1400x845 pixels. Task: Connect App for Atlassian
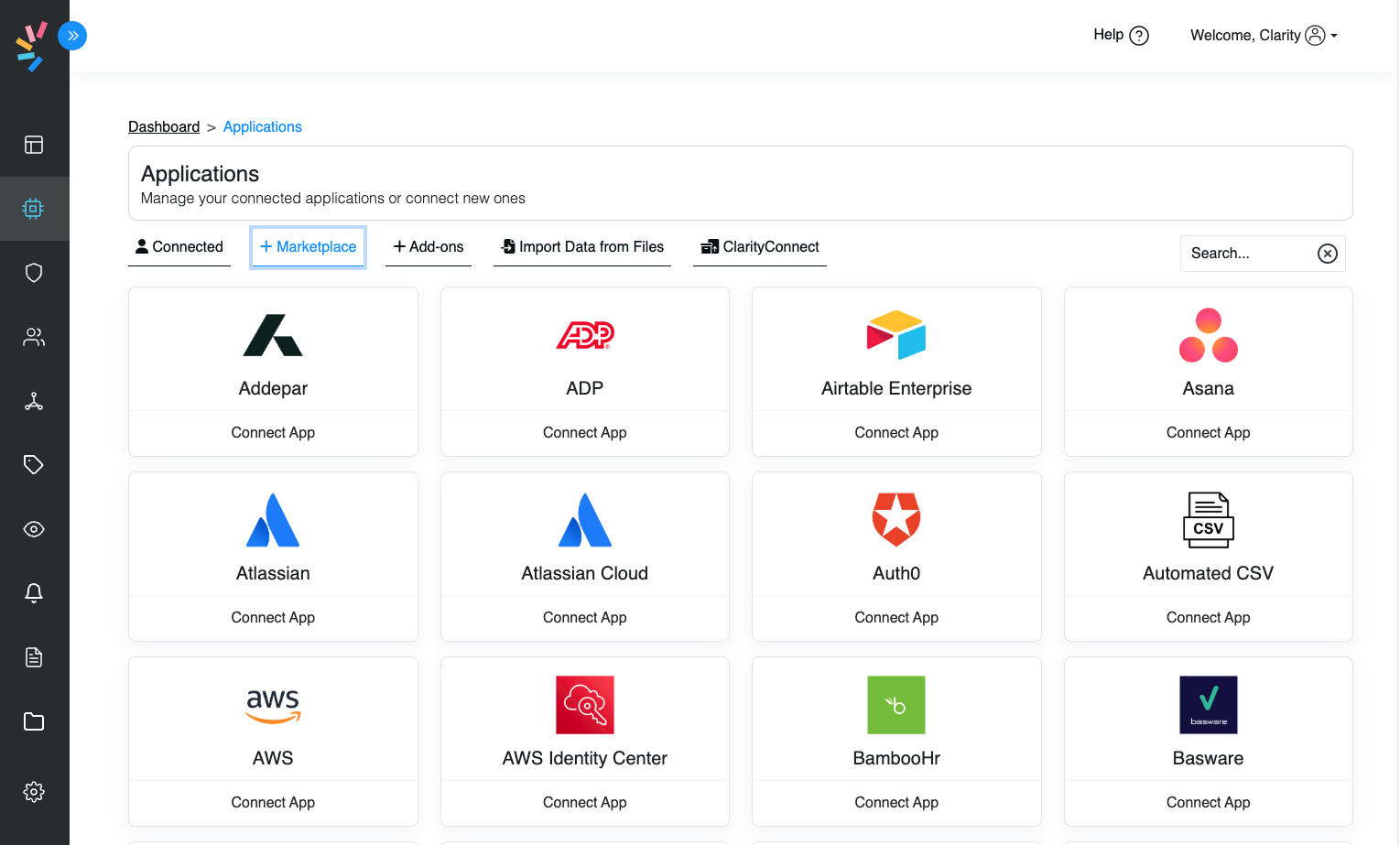coord(273,618)
